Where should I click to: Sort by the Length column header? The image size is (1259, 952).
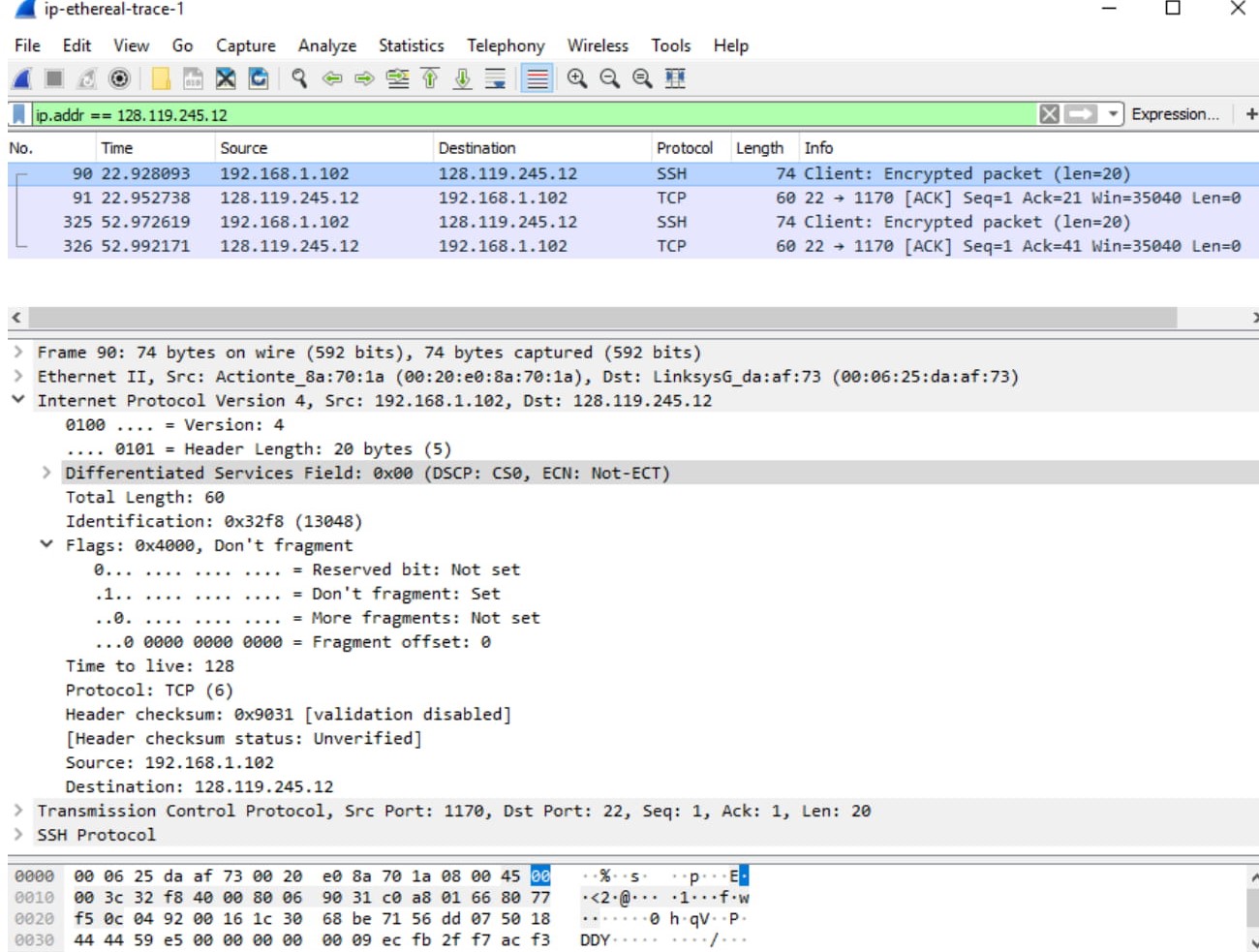(763, 148)
